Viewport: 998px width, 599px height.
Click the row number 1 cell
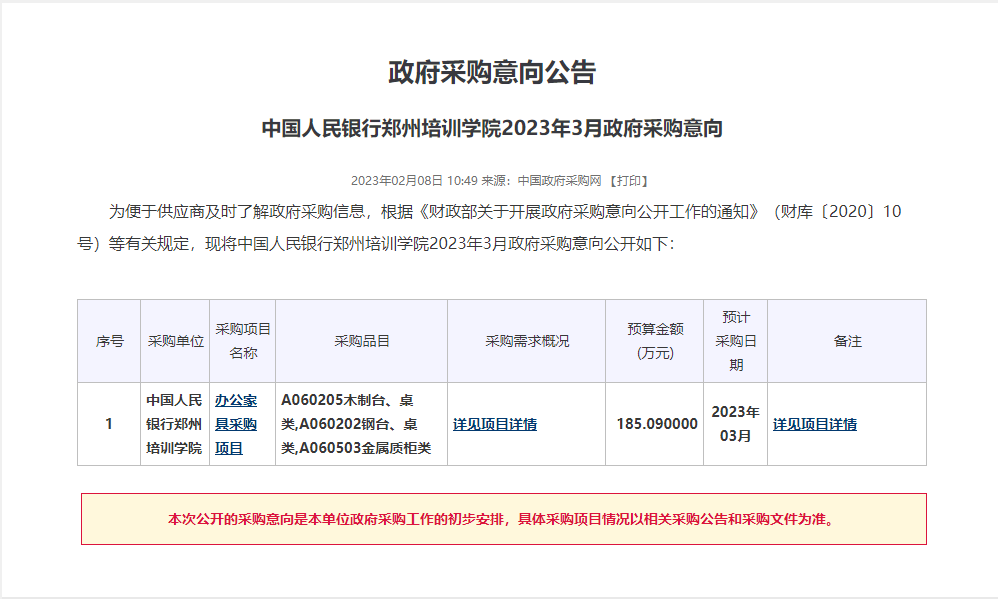pos(109,424)
